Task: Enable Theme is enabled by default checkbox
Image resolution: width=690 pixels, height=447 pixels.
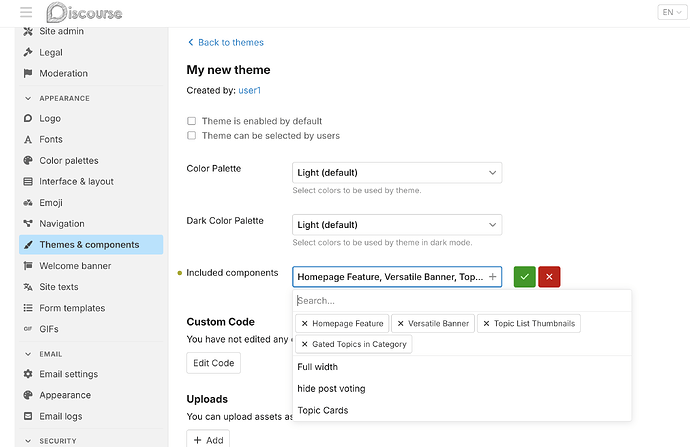Action: pos(191,121)
